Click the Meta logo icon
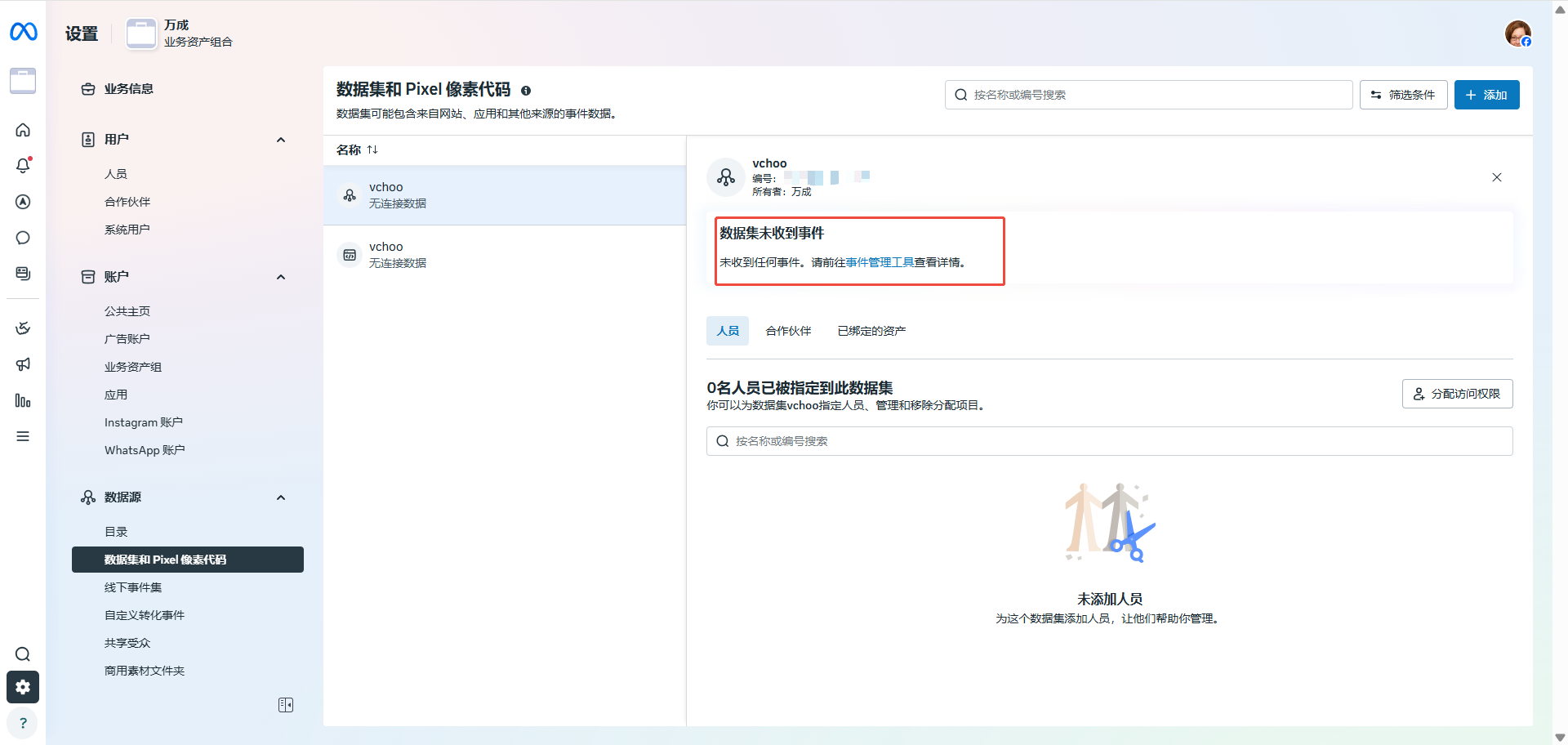Viewport: 1568px width, 745px height. (23, 32)
